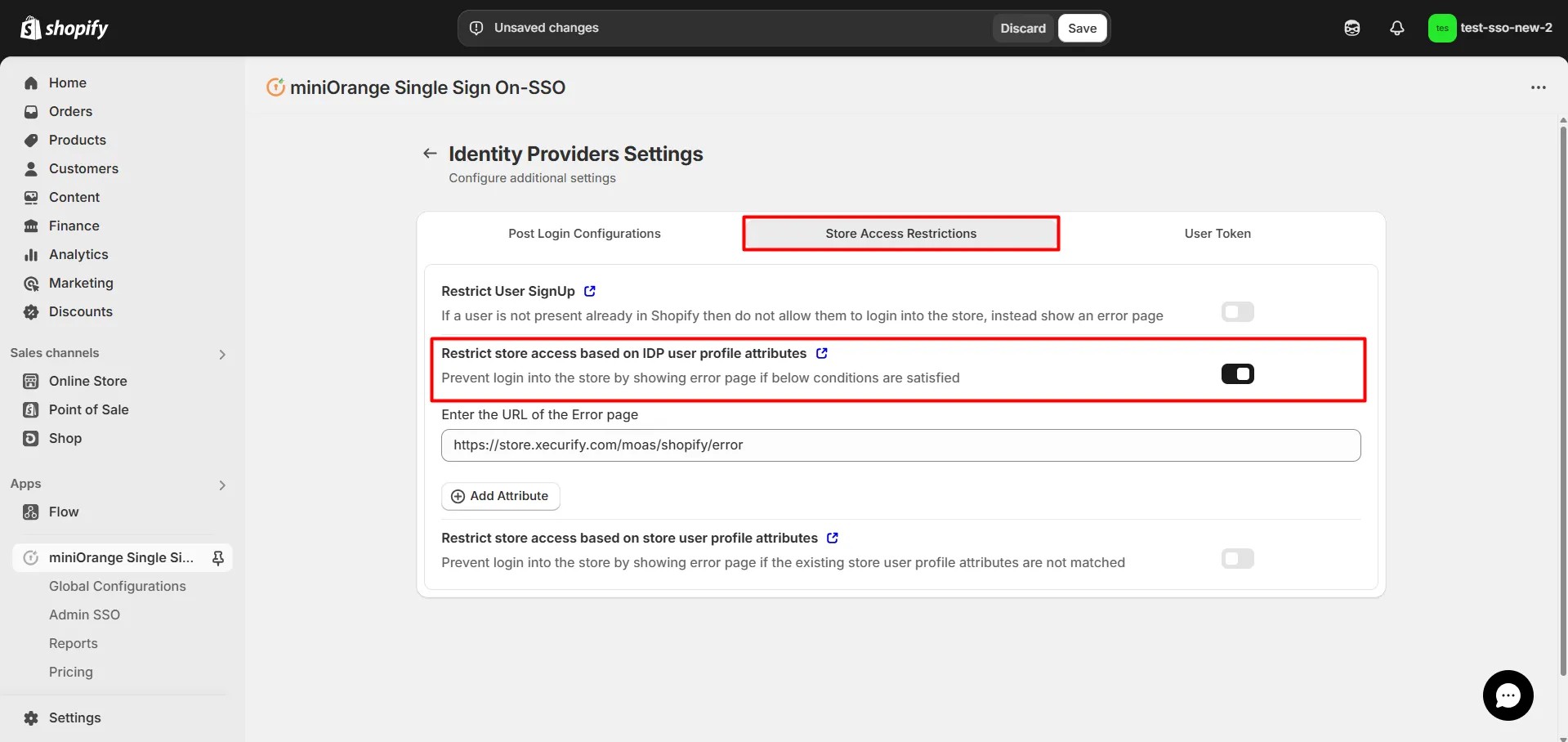Viewport: 1568px width, 742px height.
Task: Disable IDP user profile attributes restriction toggle
Action: pos(1237,374)
